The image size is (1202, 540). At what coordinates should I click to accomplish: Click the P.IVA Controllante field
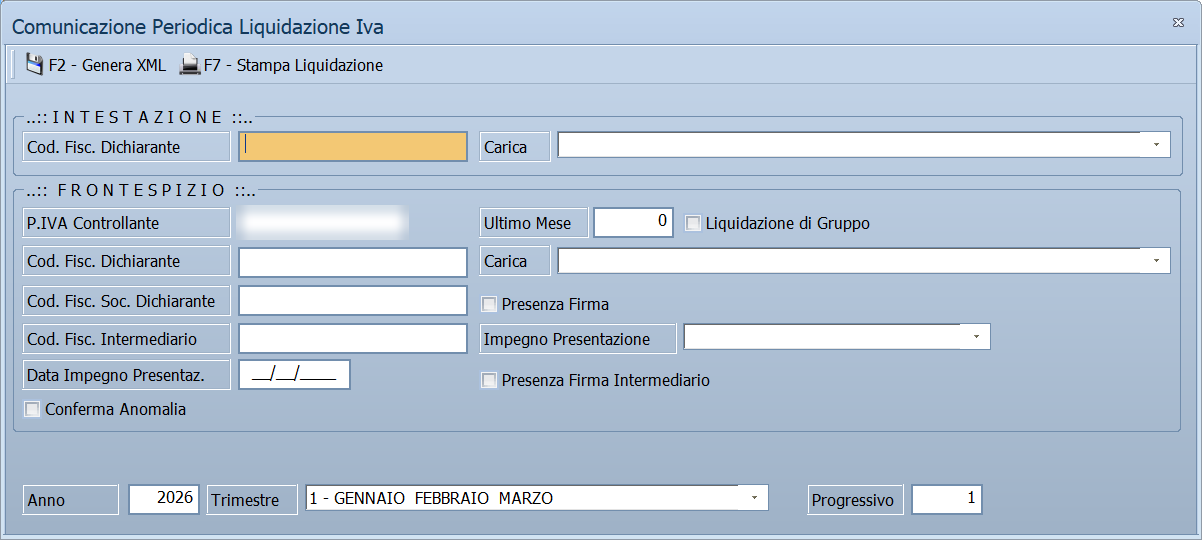pos(324,222)
